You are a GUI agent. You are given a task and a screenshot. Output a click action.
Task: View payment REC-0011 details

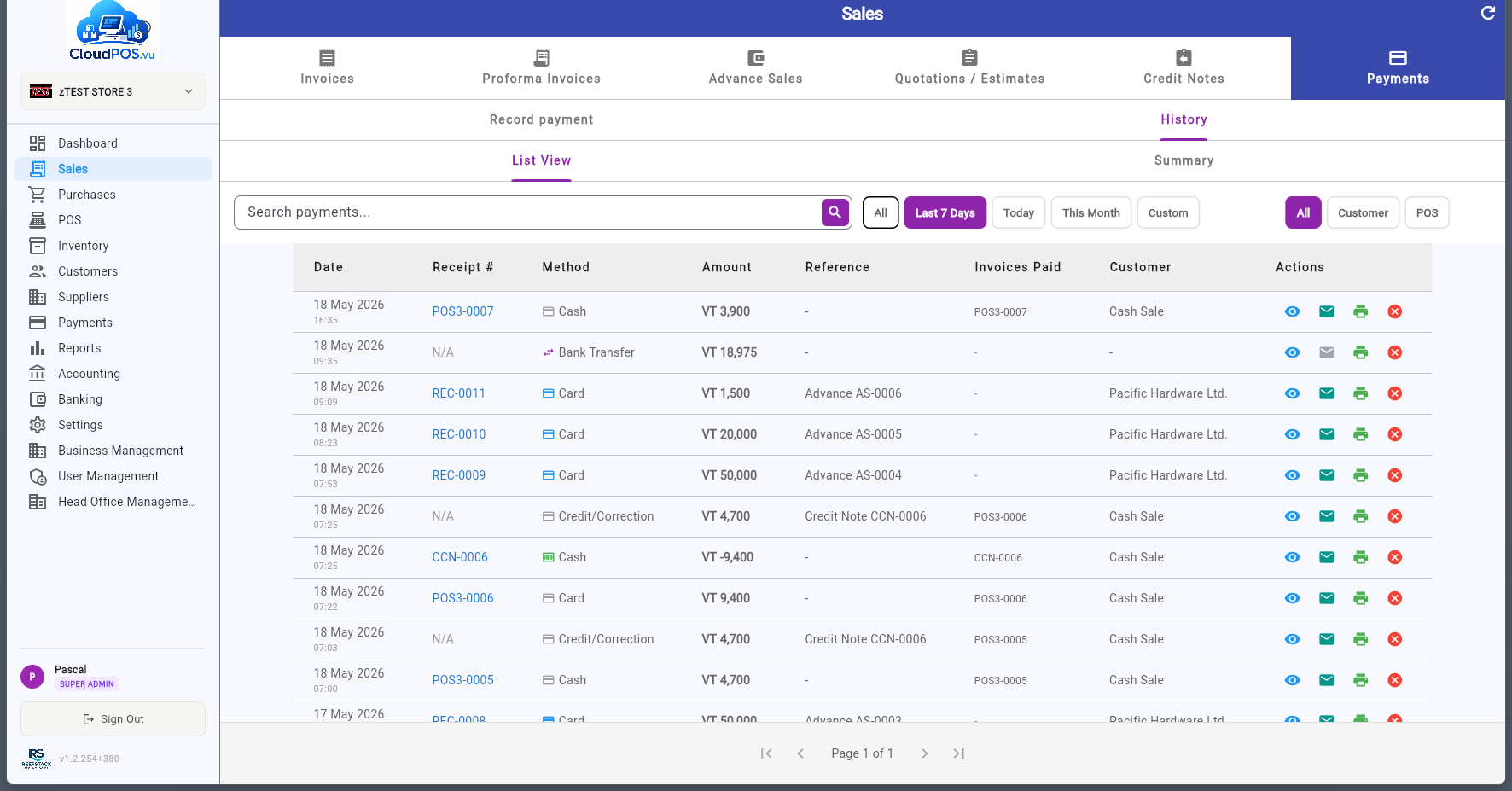point(1293,393)
